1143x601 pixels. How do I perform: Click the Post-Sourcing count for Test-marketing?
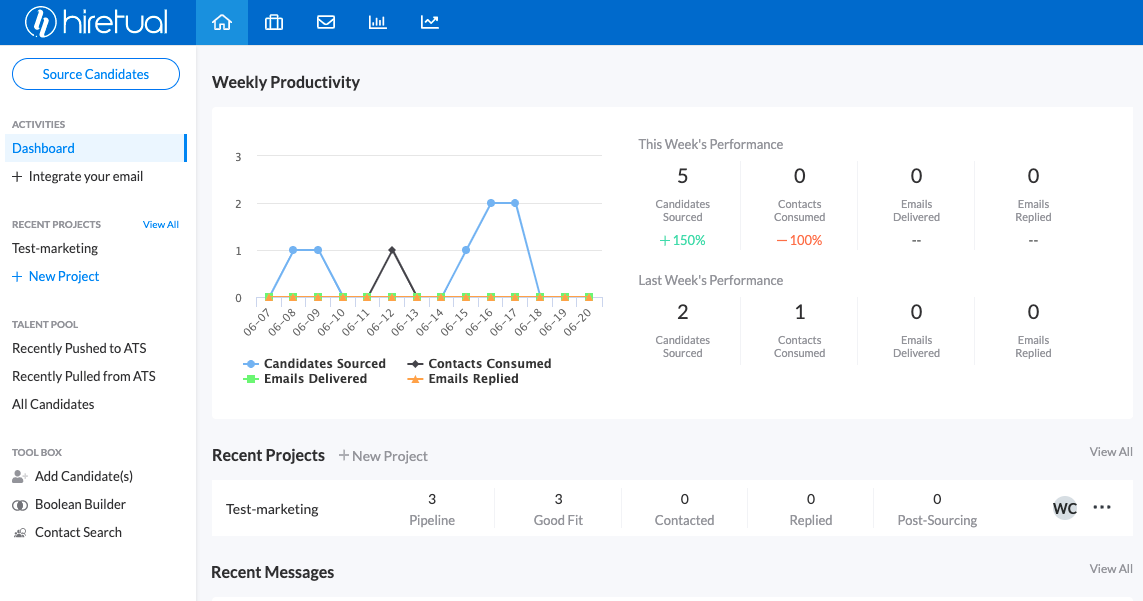[x=937, y=499]
